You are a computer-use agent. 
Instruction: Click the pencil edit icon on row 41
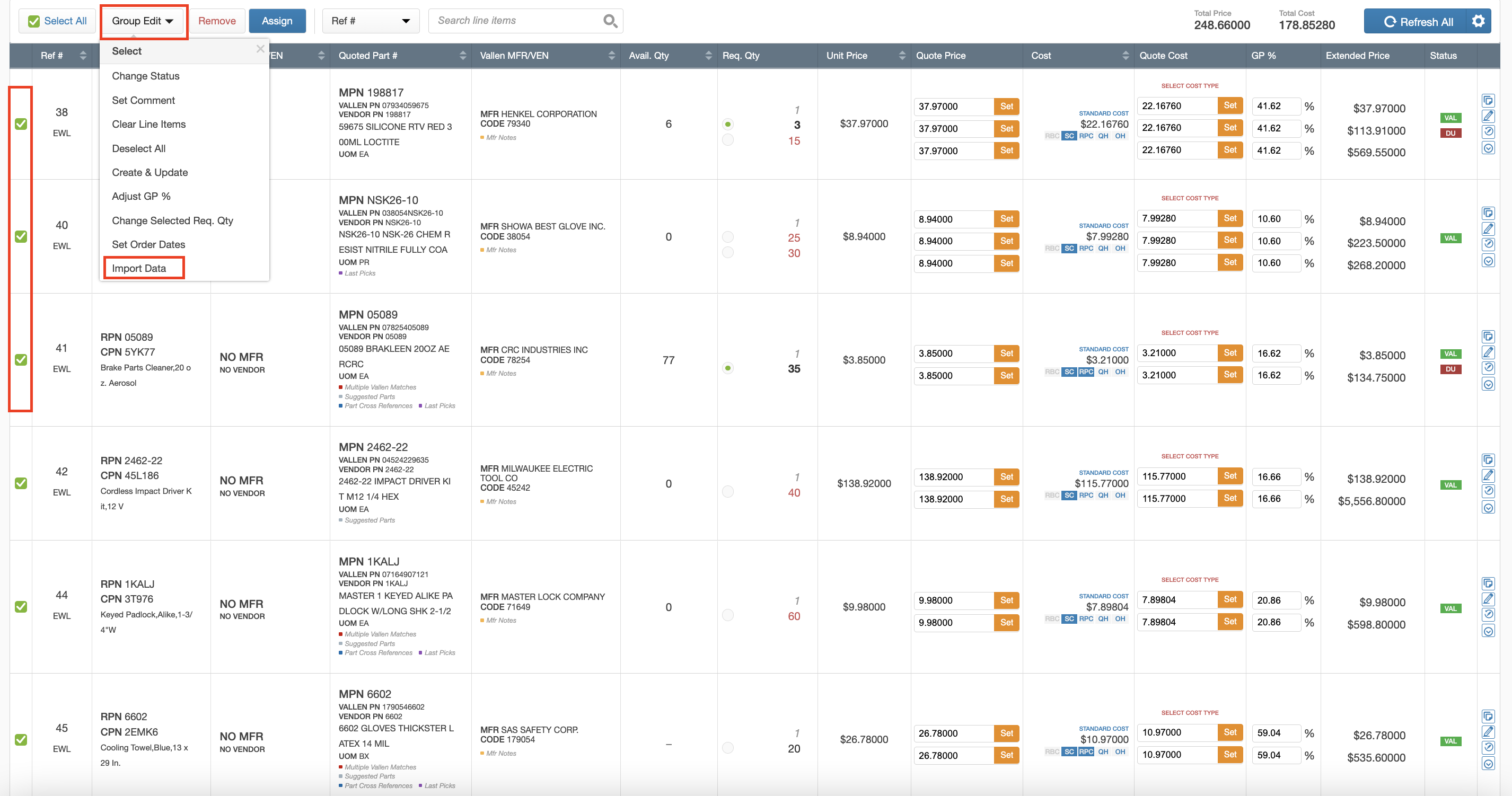pos(1489,352)
